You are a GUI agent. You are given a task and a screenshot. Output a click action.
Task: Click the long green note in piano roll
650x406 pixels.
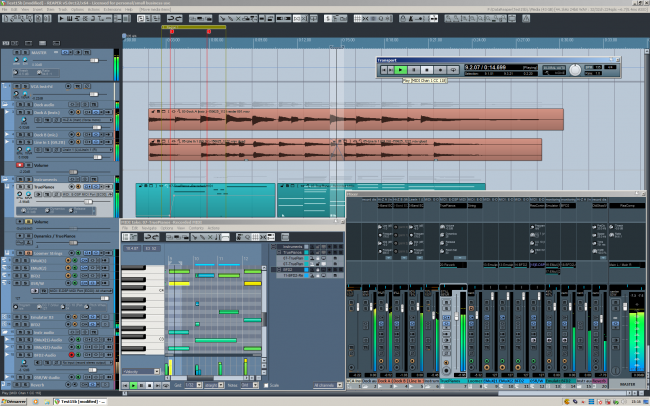(x=216, y=340)
